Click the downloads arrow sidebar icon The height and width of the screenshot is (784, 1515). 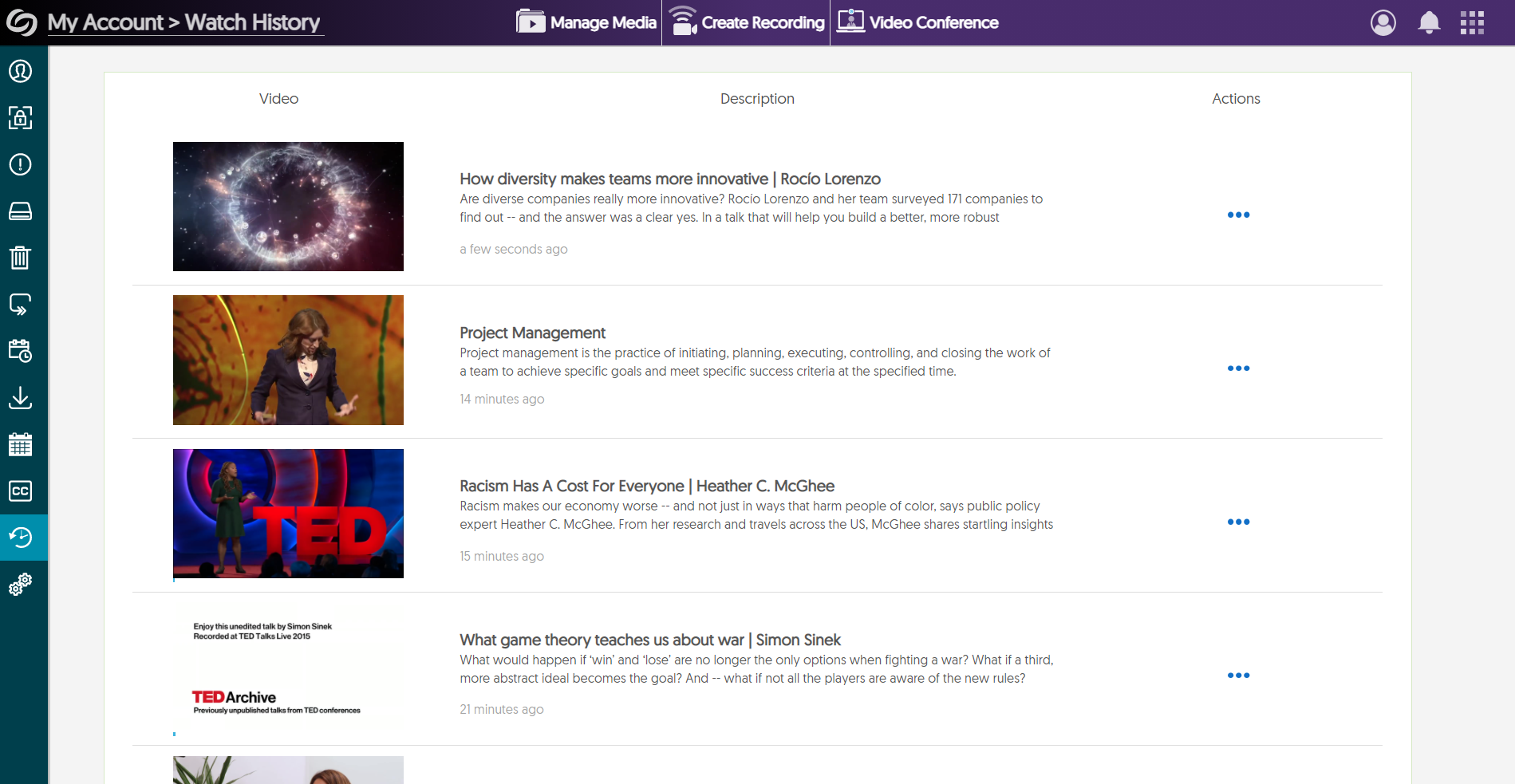[x=21, y=397]
